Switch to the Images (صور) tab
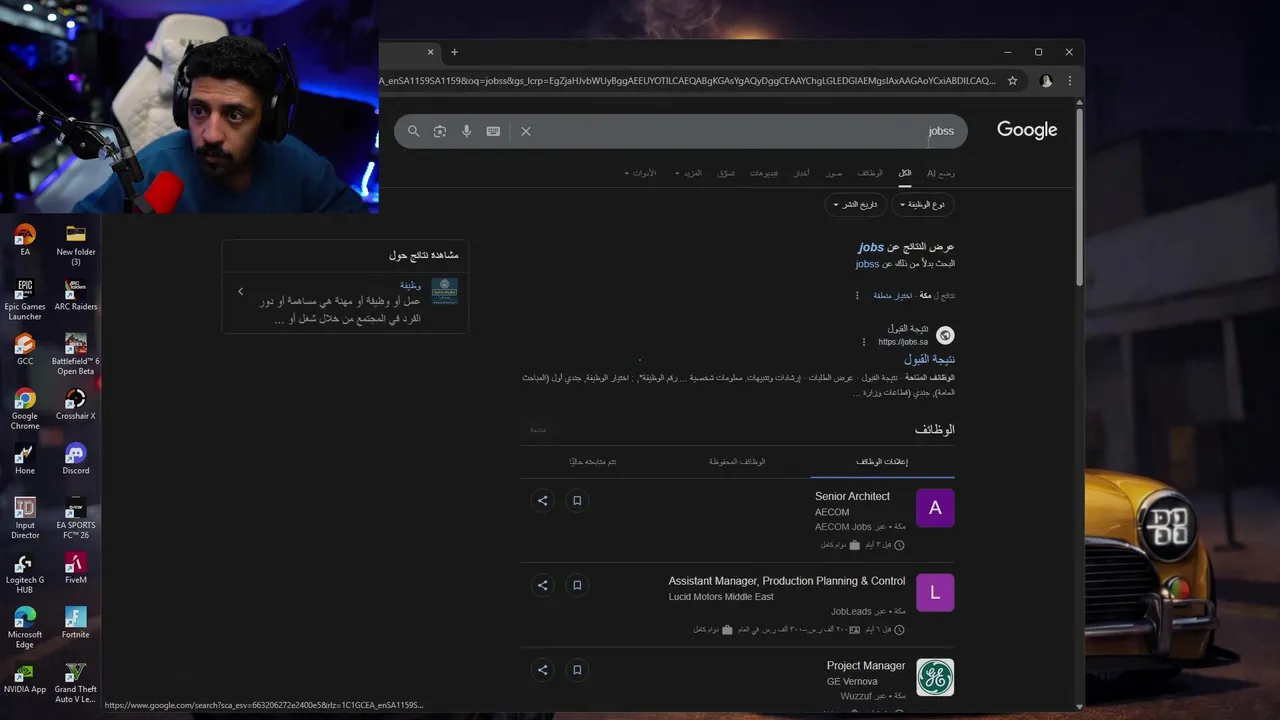Screen dimensions: 1280x720 pos(834,173)
